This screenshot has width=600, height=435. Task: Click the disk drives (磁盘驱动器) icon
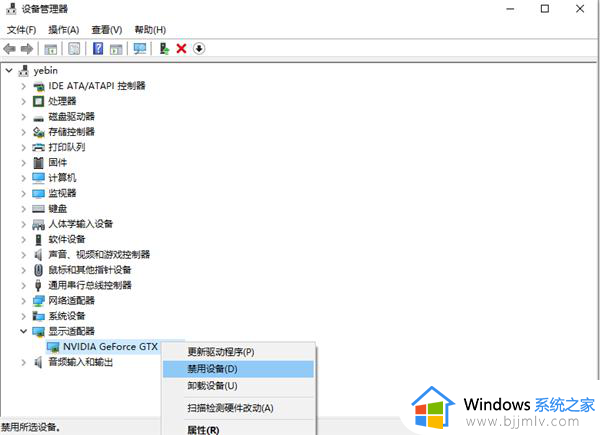(x=38, y=117)
